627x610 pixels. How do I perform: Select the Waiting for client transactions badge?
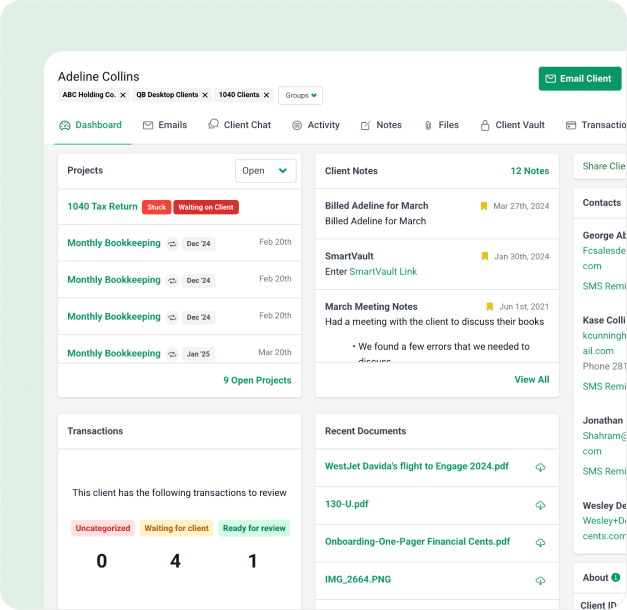(175, 528)
